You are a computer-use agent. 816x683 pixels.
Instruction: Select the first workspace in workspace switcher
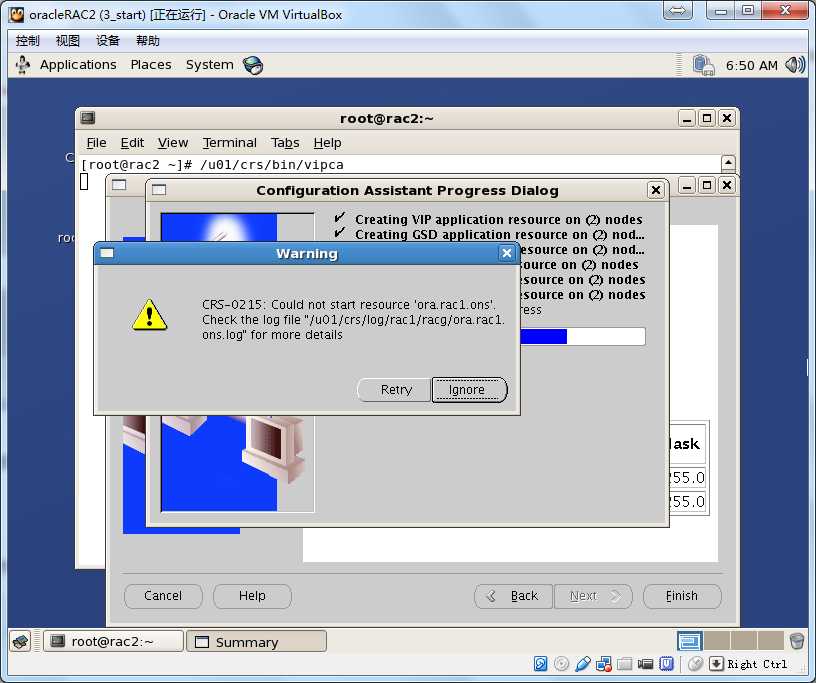(690, 641)
